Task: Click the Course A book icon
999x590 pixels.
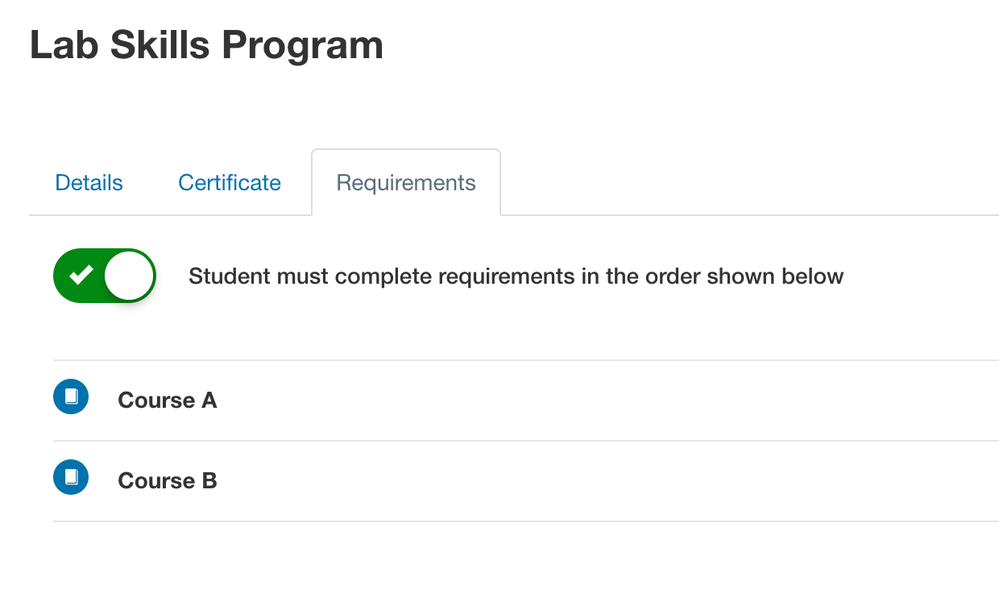Action: (x=71, y=397)
